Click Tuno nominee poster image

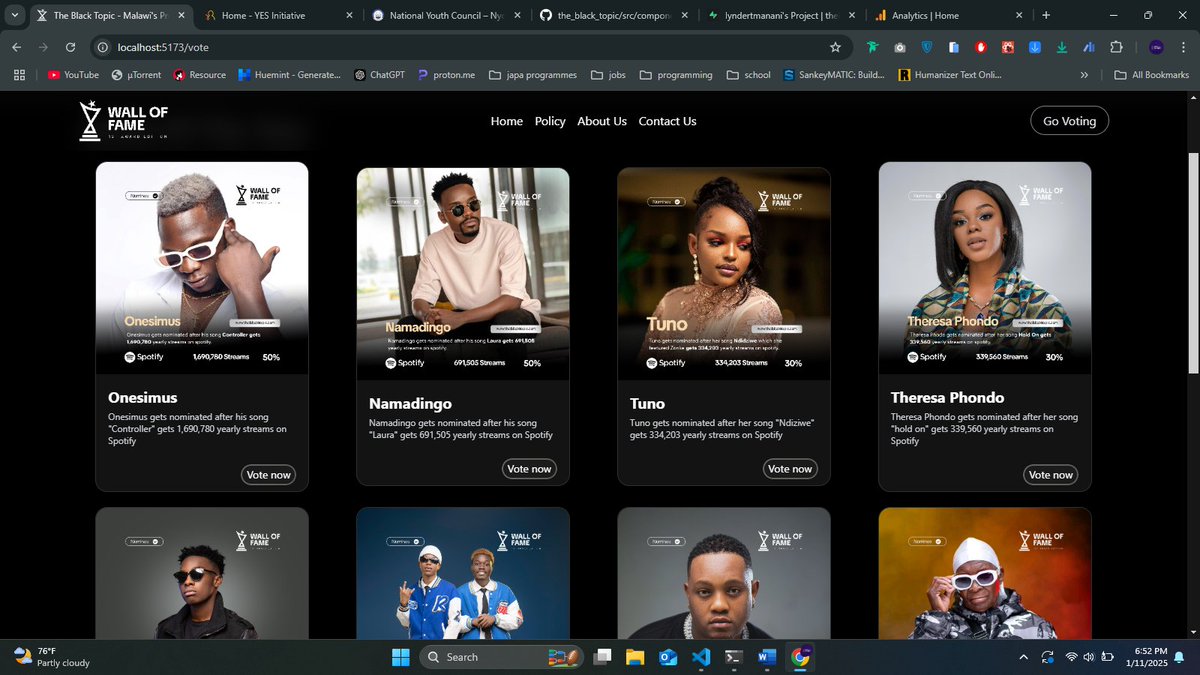click(724, 274)
